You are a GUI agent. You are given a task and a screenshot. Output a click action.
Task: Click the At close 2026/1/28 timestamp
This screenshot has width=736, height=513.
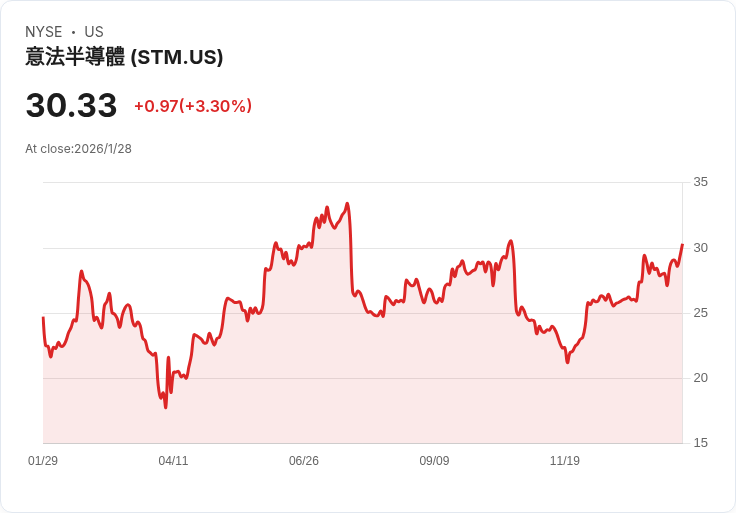(78, 149)
